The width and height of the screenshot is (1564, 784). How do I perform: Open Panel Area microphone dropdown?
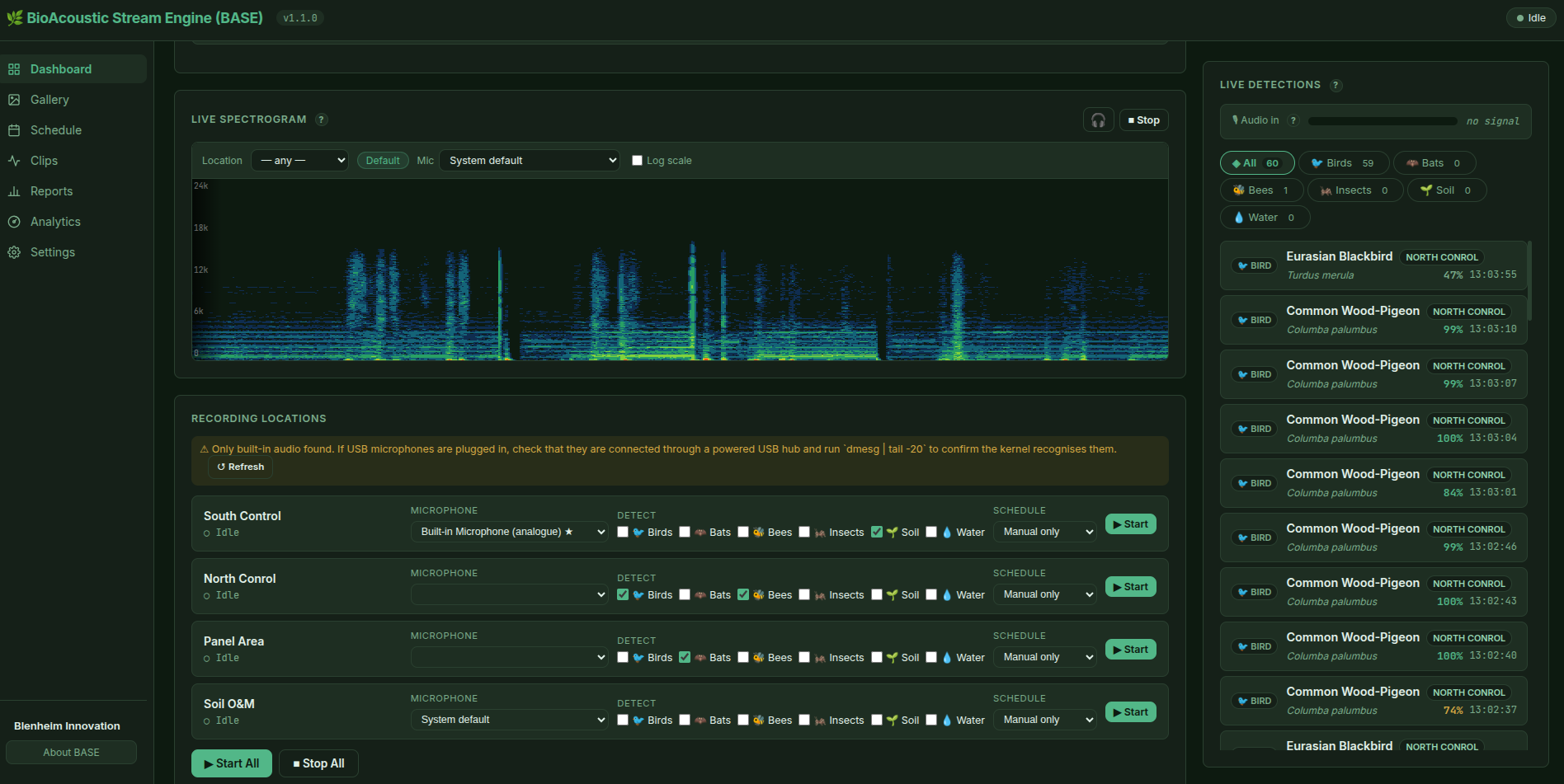click(x=510, y=657)
